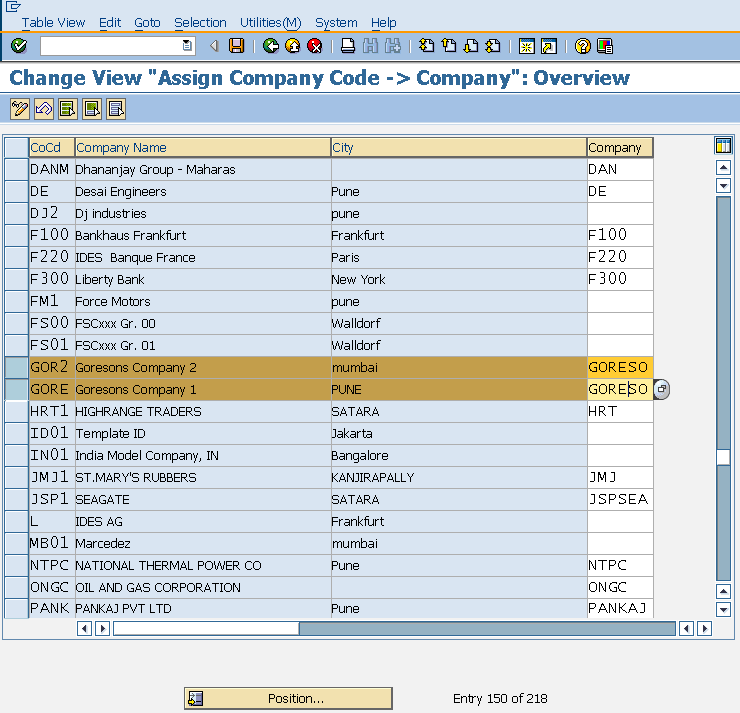The width and height of the screenshot is (740, 713).
Task: Create new session icon
Action: coord(527,46)
